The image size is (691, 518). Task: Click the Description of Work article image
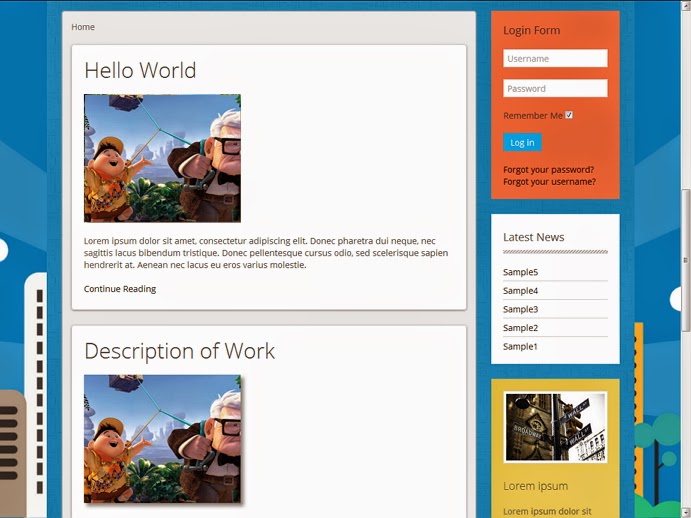click(x=162, y=439)
